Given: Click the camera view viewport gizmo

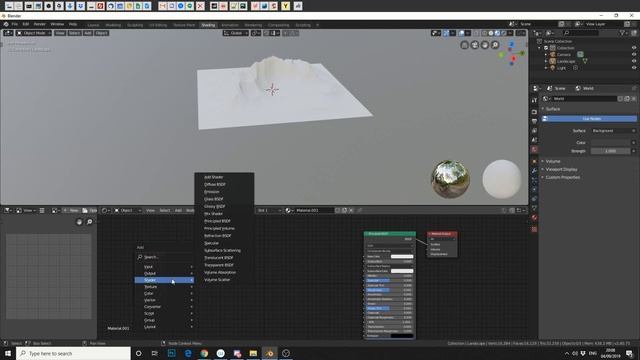Looking at the screenshot, I should (x=475, y=45).
